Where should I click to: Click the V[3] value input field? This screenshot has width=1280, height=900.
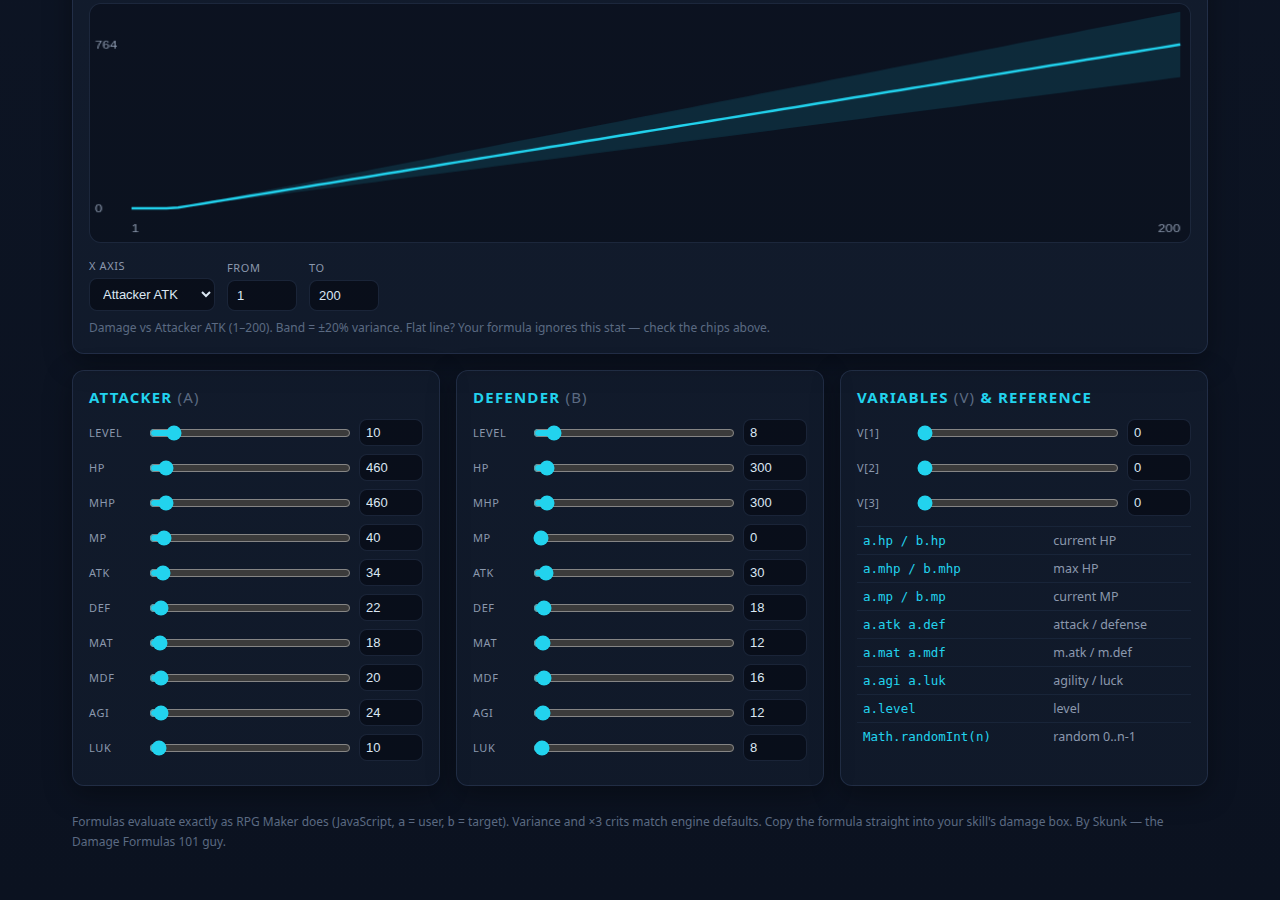click(1159, 503)
